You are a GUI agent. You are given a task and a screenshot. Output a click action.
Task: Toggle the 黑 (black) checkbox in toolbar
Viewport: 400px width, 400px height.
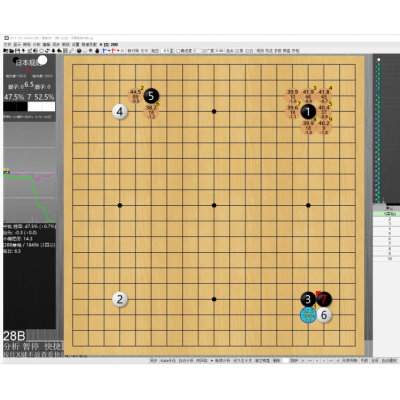[237, 51]
